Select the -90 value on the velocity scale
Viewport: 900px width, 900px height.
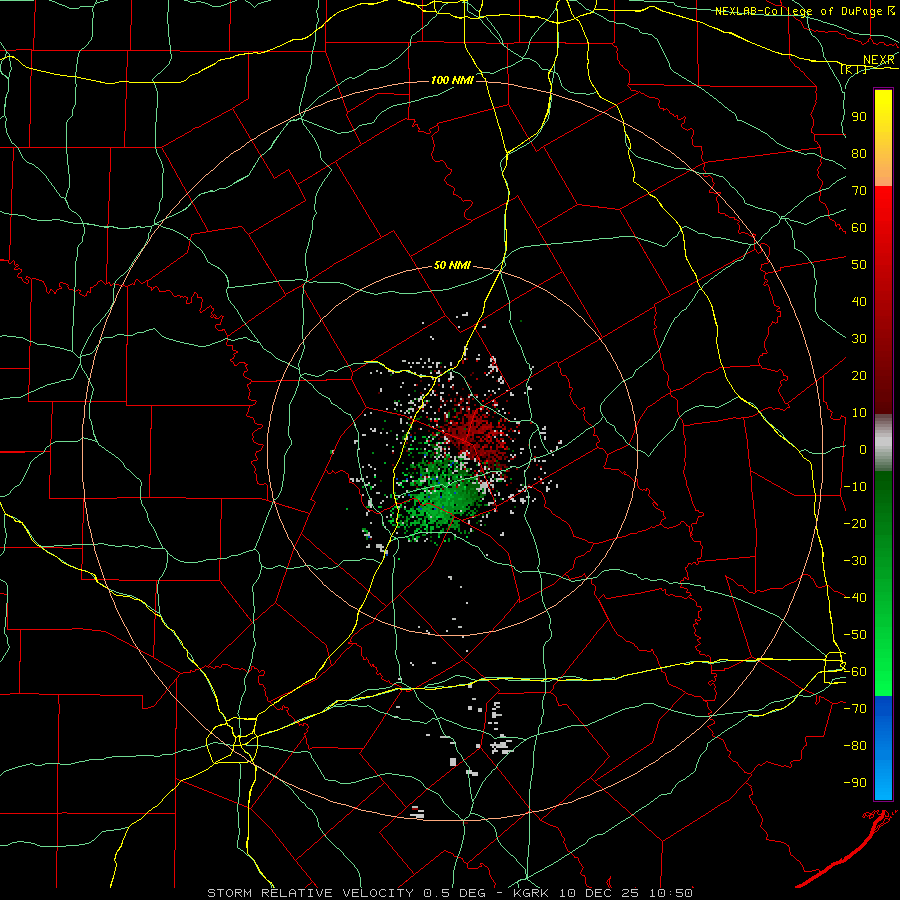point(855,783)
